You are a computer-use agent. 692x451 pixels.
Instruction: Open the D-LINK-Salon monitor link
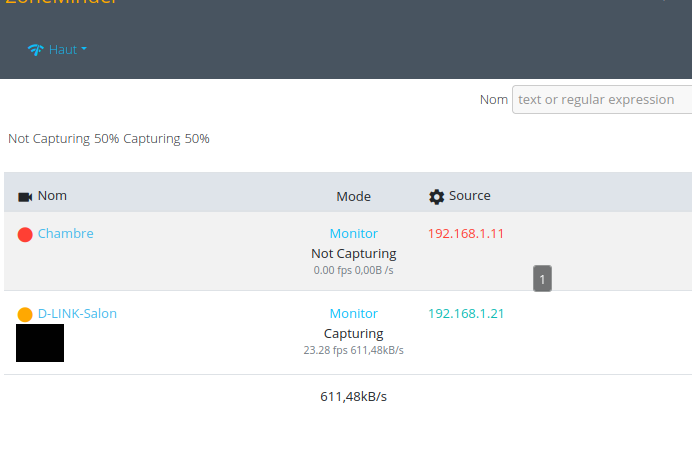[x=77, y=314]
